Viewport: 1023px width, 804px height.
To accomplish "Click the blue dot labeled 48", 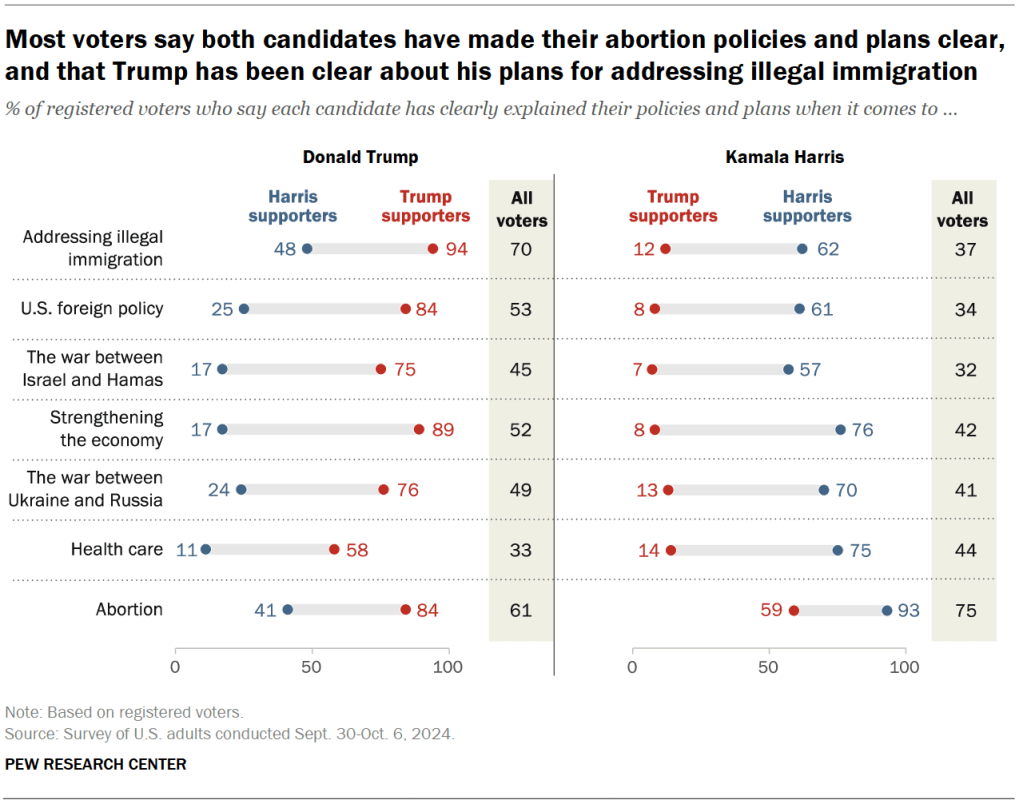I will point(307,249).
